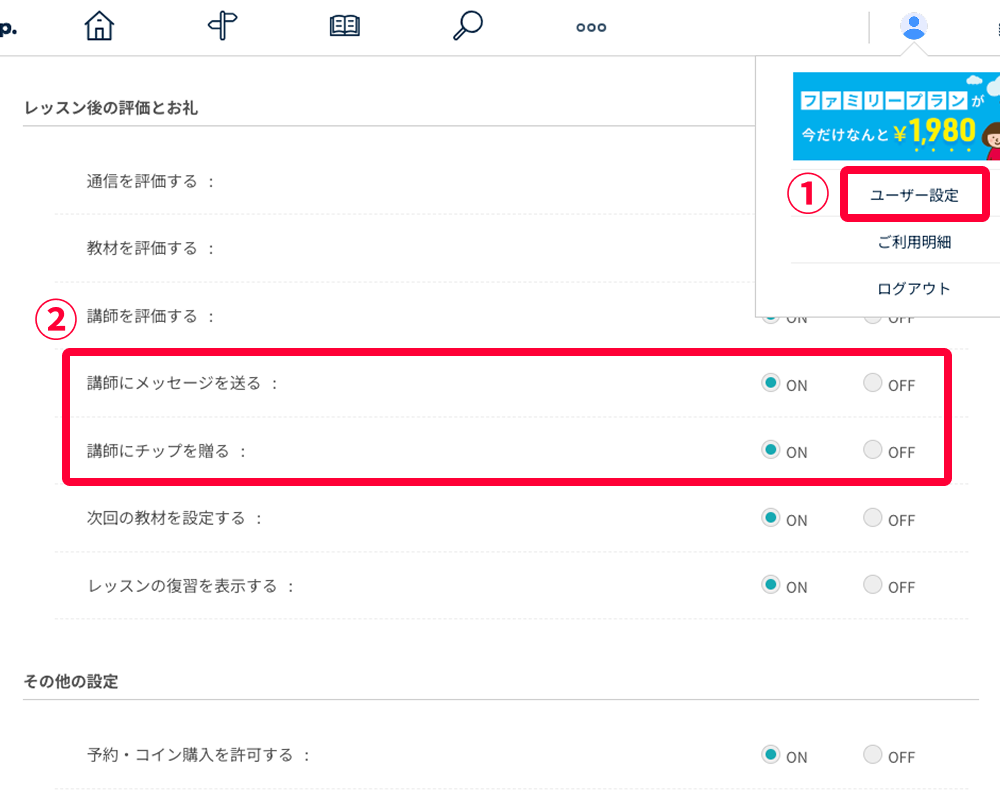Choose ON for 予約・コイン購入を許可する
The image size is (1000, 800).
tap(771, 755)
